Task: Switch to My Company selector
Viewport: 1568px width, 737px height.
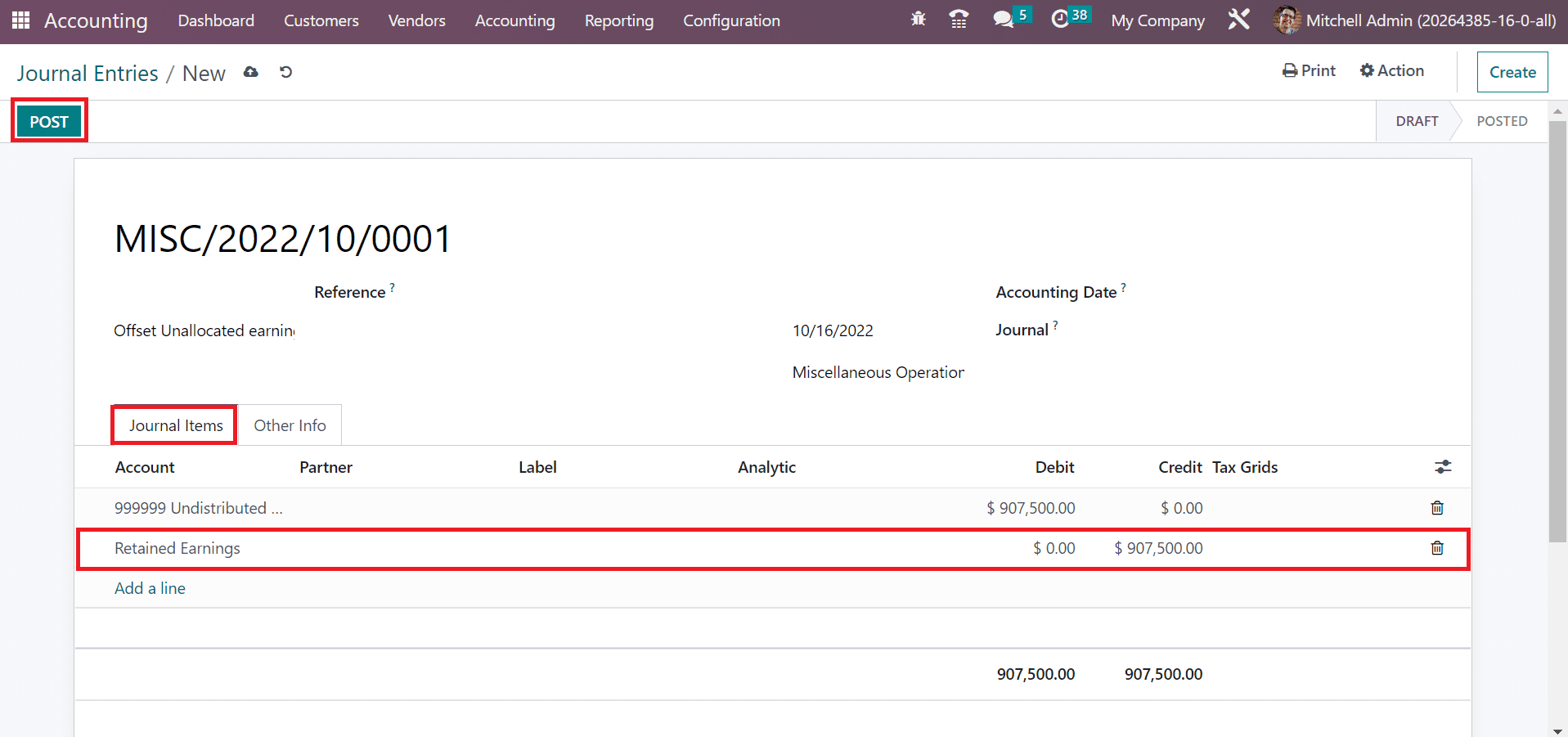Action: point(1158,20)
